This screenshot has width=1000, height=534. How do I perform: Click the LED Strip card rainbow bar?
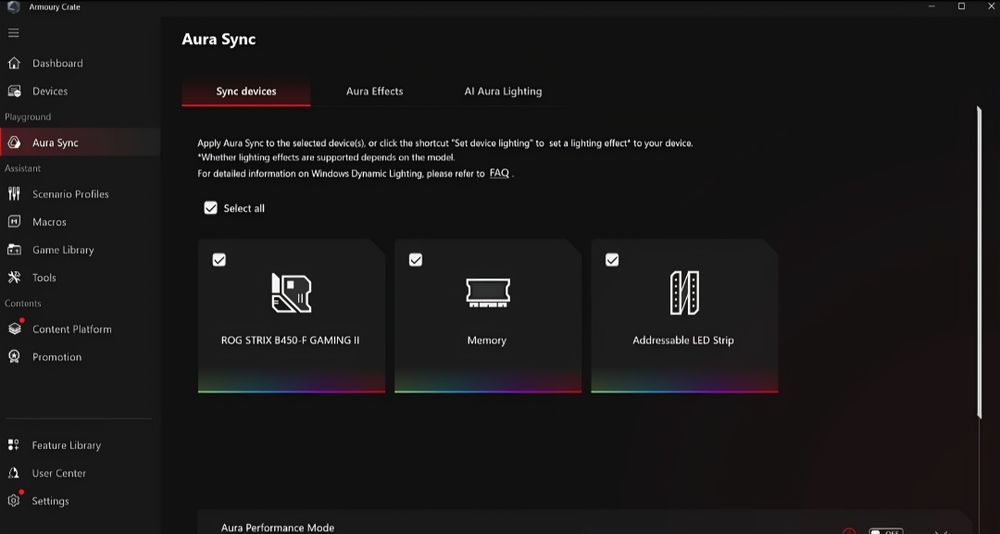(x=684, y=390)
